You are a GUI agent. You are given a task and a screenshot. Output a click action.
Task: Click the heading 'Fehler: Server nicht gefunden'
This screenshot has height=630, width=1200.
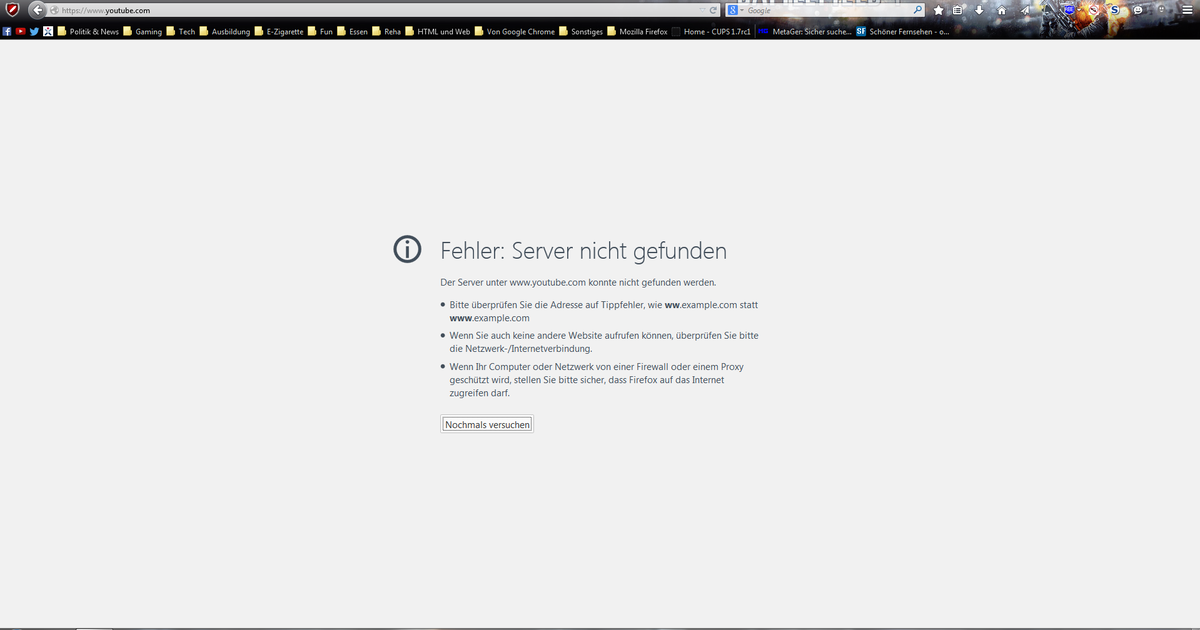tap(584, 250)
